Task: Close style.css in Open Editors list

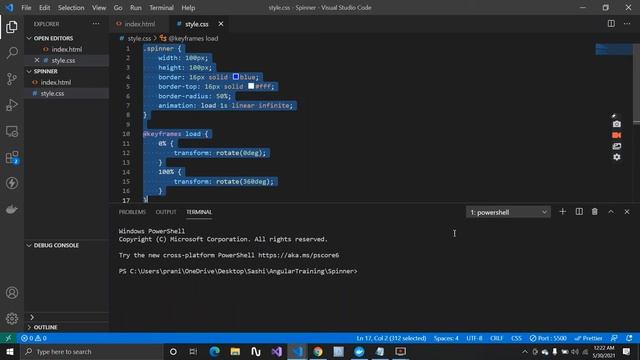Action: coord(37,60)
